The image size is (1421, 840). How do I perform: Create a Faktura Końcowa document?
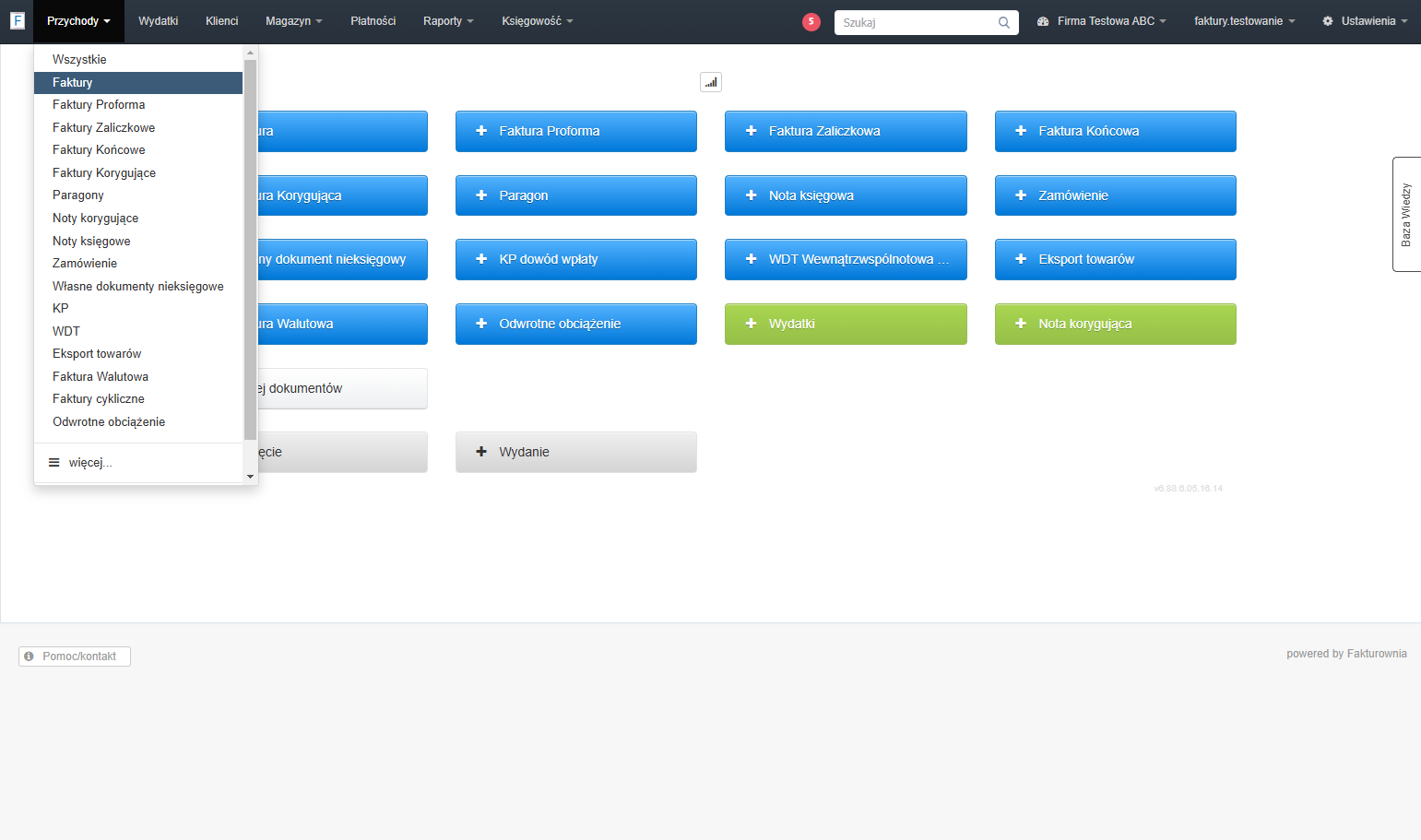[x=1116, y=131]
